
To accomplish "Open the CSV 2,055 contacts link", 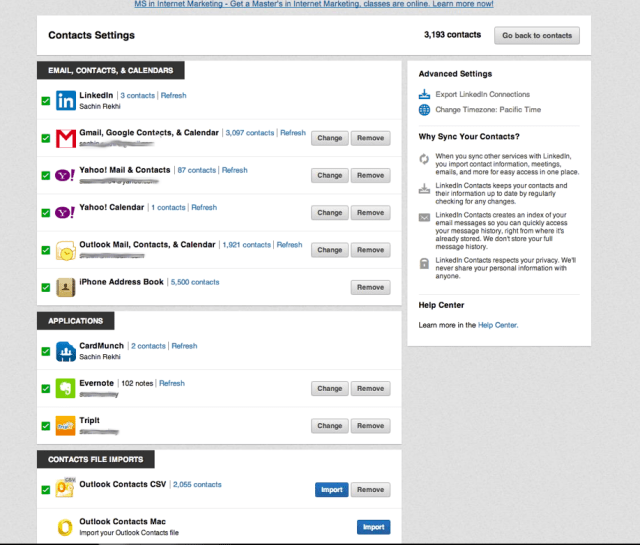I will (x=197, y=485).
